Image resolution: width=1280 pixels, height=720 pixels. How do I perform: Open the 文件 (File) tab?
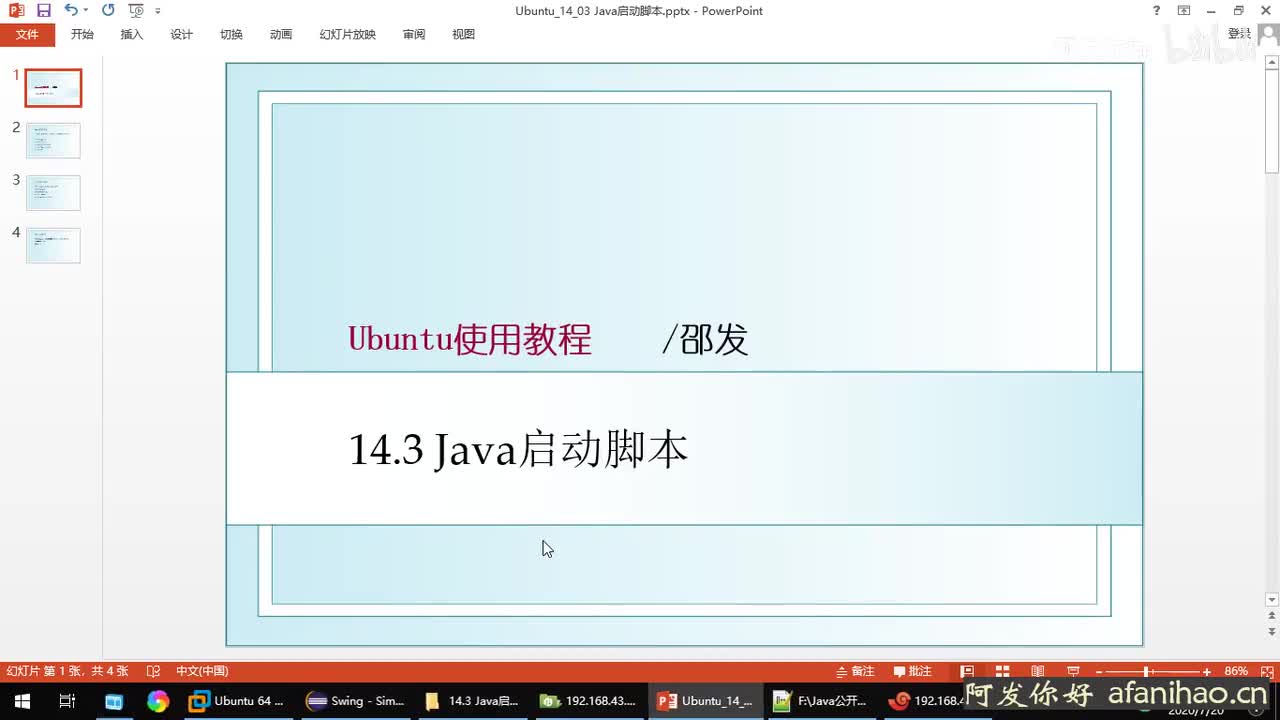[x=27, y=34]
